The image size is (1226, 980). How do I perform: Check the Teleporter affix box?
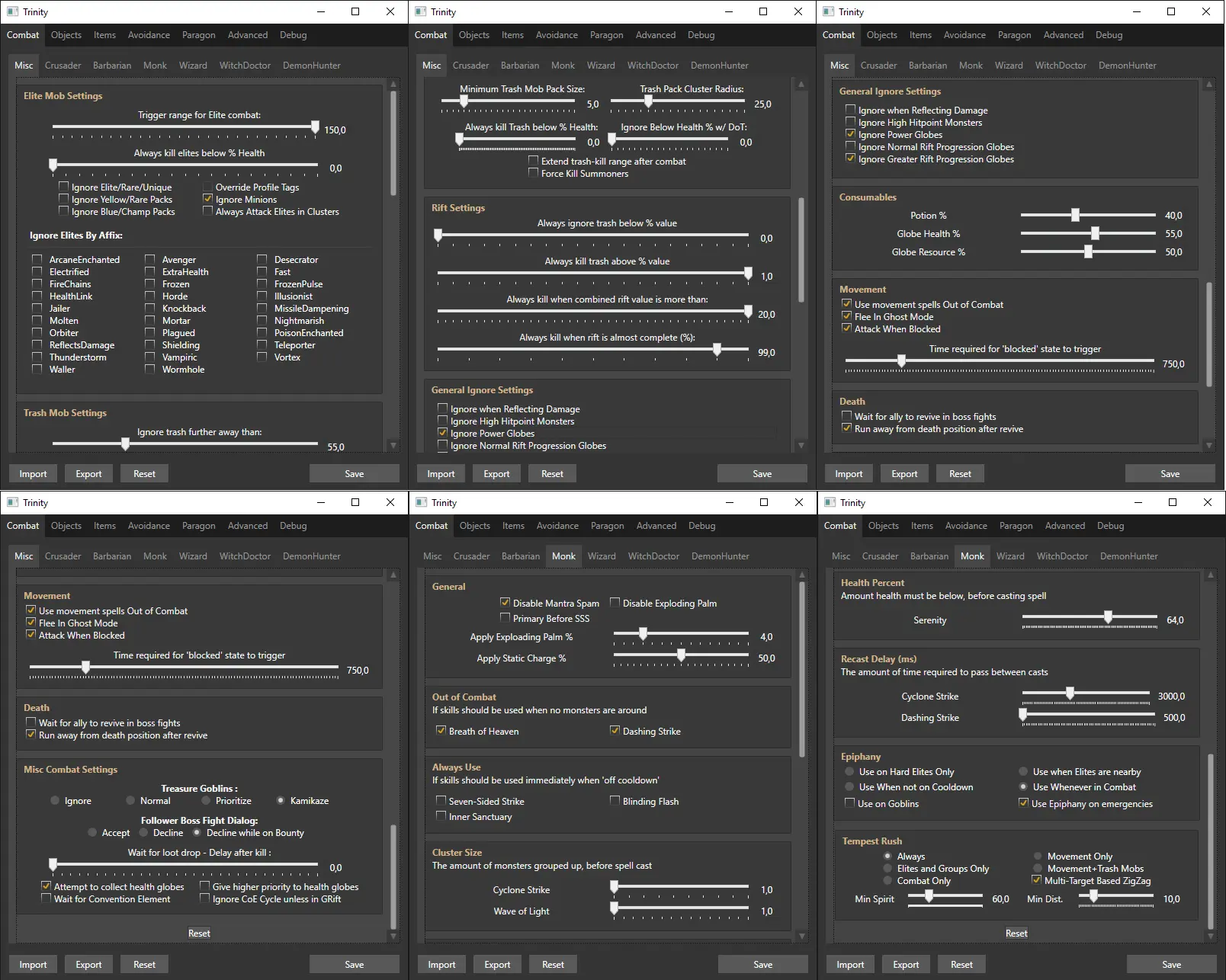tap(262, 344)
